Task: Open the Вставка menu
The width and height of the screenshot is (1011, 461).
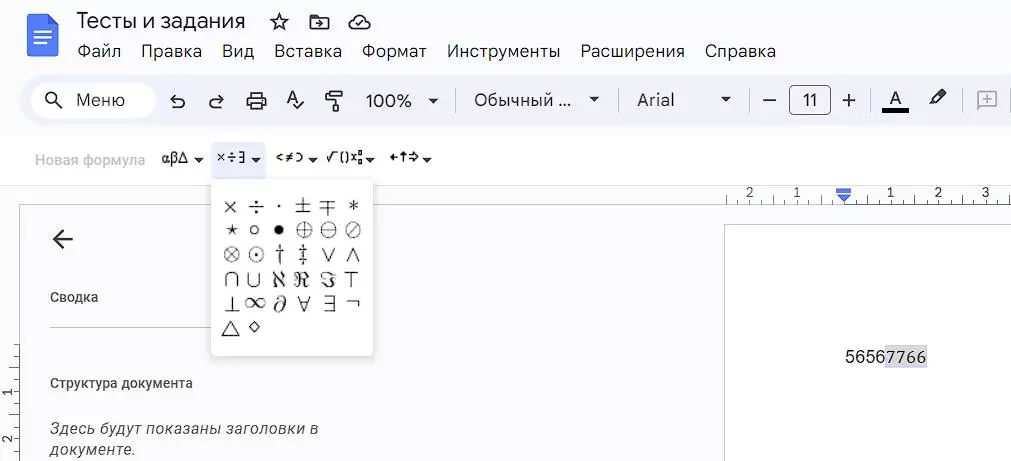Action: click(x=308, y=52)
